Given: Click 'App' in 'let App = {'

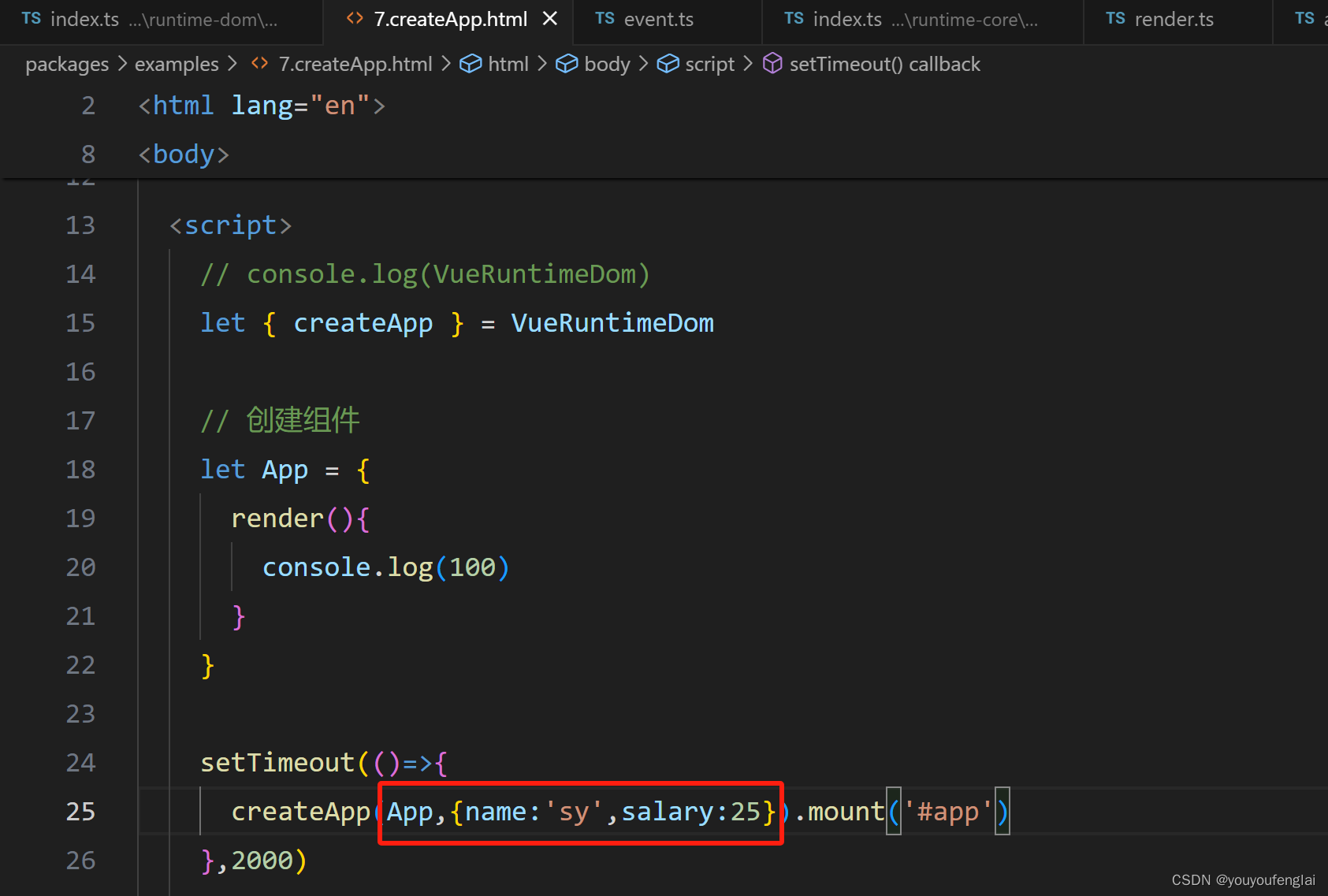Looking at the screenshot, I should [285, 470].
